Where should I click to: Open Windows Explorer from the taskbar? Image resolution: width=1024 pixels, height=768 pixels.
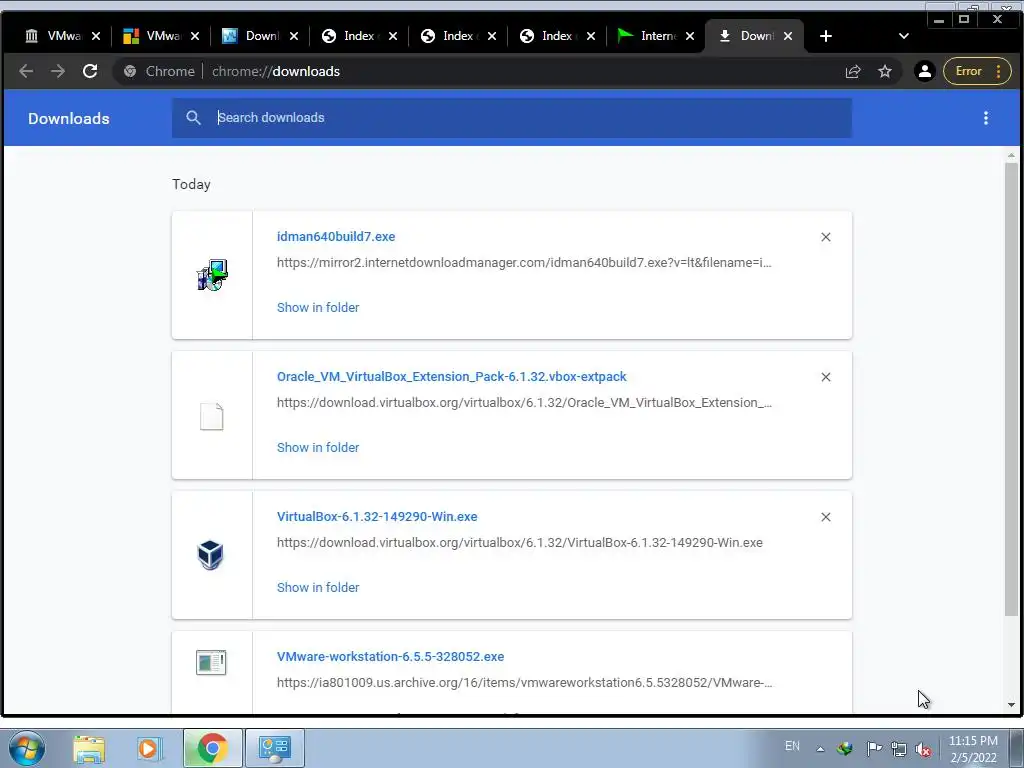89,748
